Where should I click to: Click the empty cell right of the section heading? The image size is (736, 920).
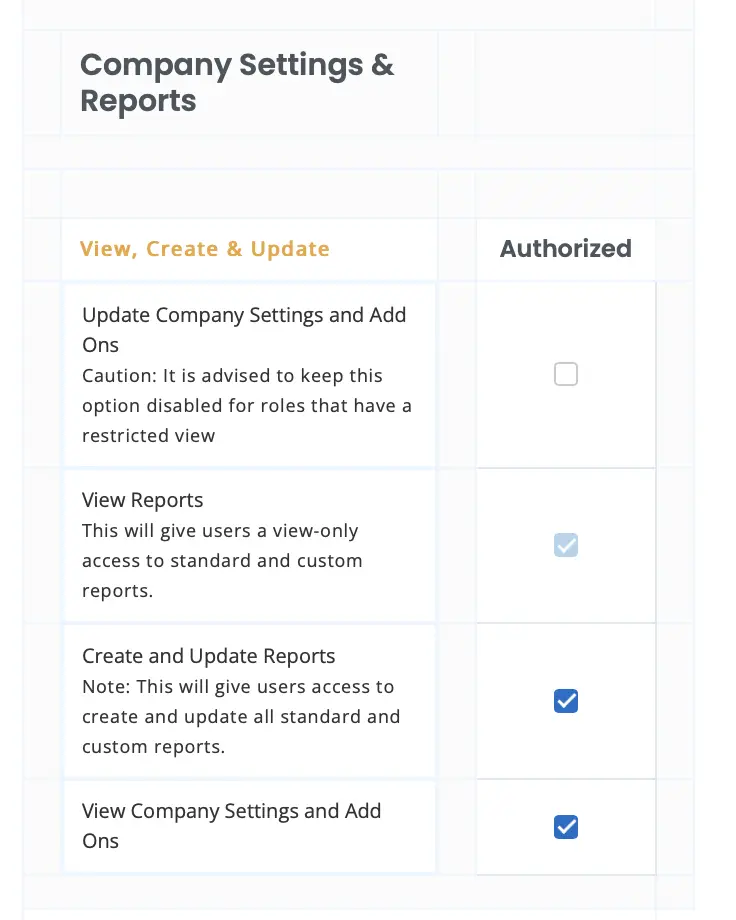click(x=565, y=83)
